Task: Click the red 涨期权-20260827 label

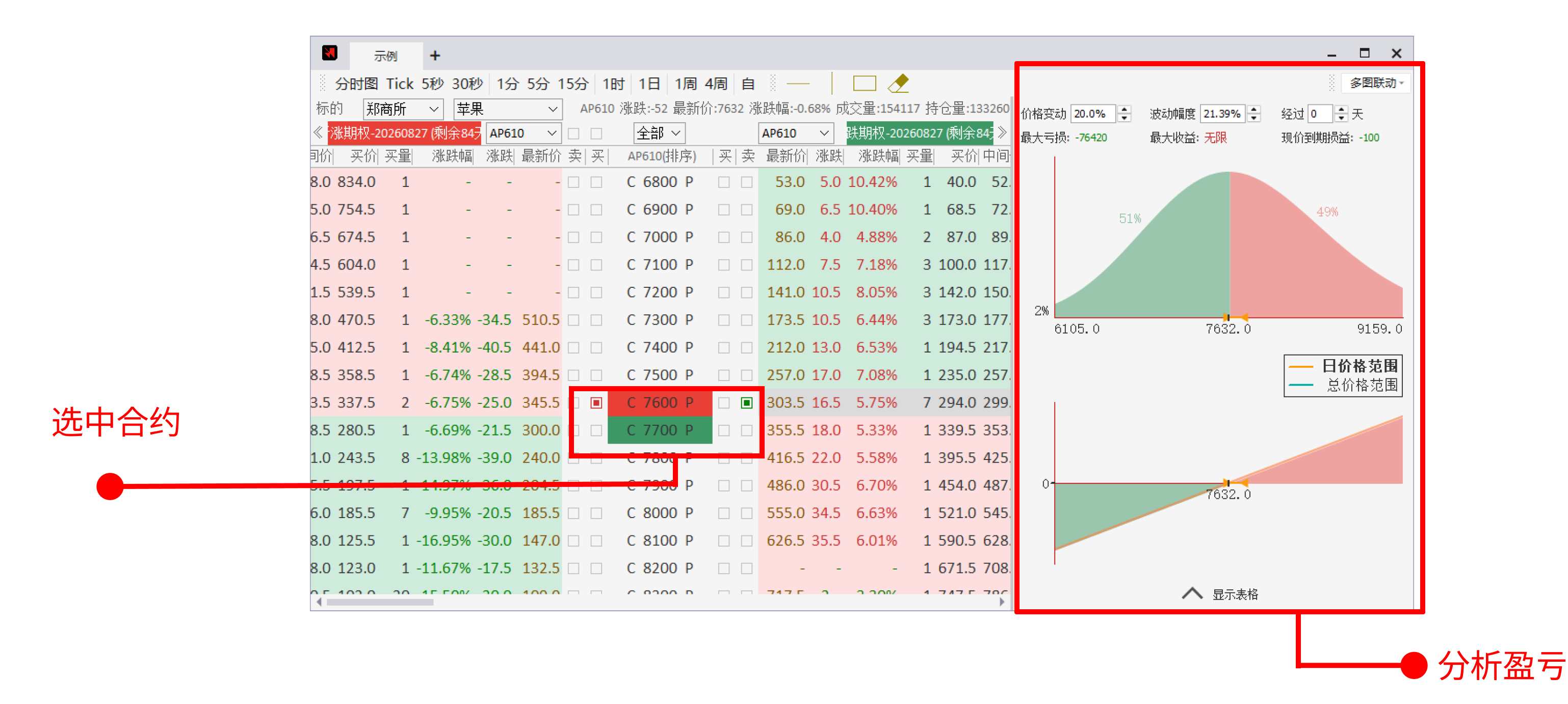Action: (405, 132)
